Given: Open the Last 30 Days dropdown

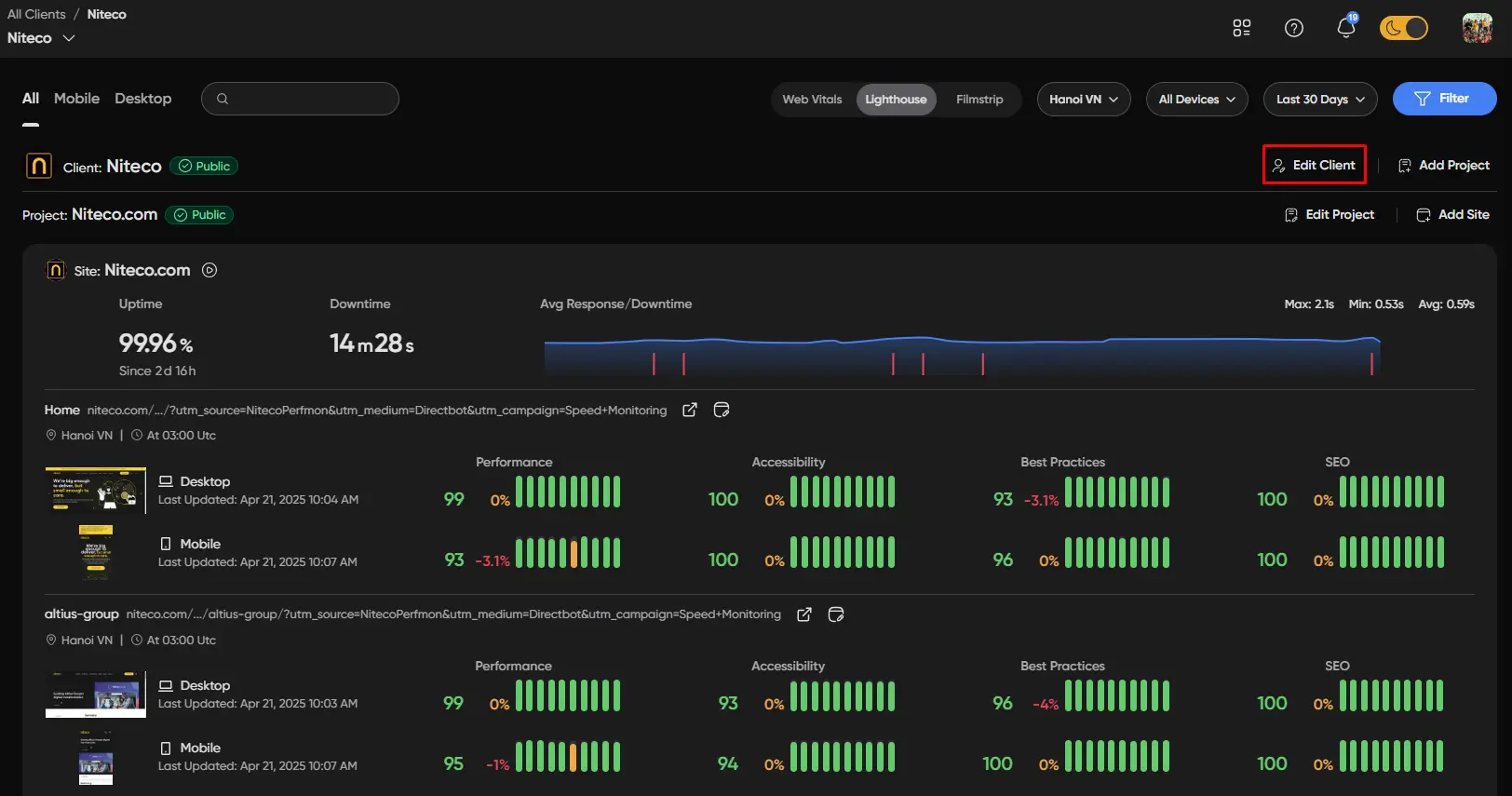Looking at the screenshot, I should tap(1320, 100).
